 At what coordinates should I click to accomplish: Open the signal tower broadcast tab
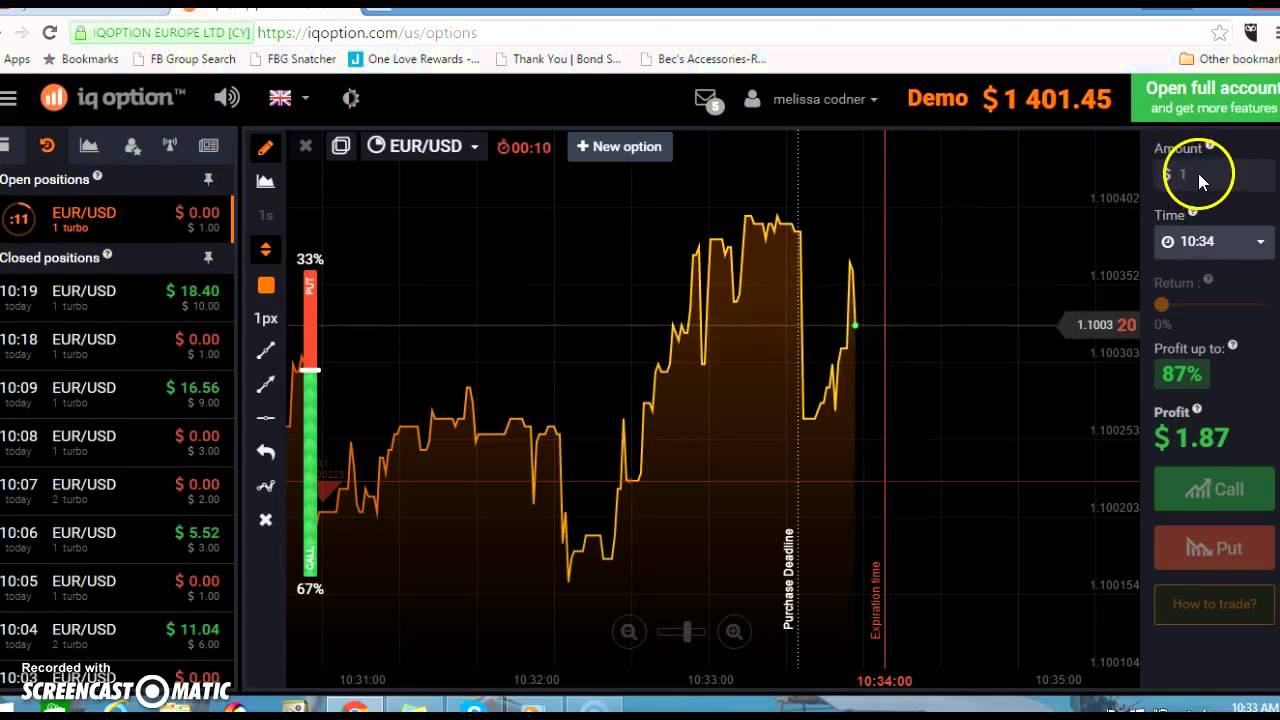pyautogui.click(x=170, y=146)
